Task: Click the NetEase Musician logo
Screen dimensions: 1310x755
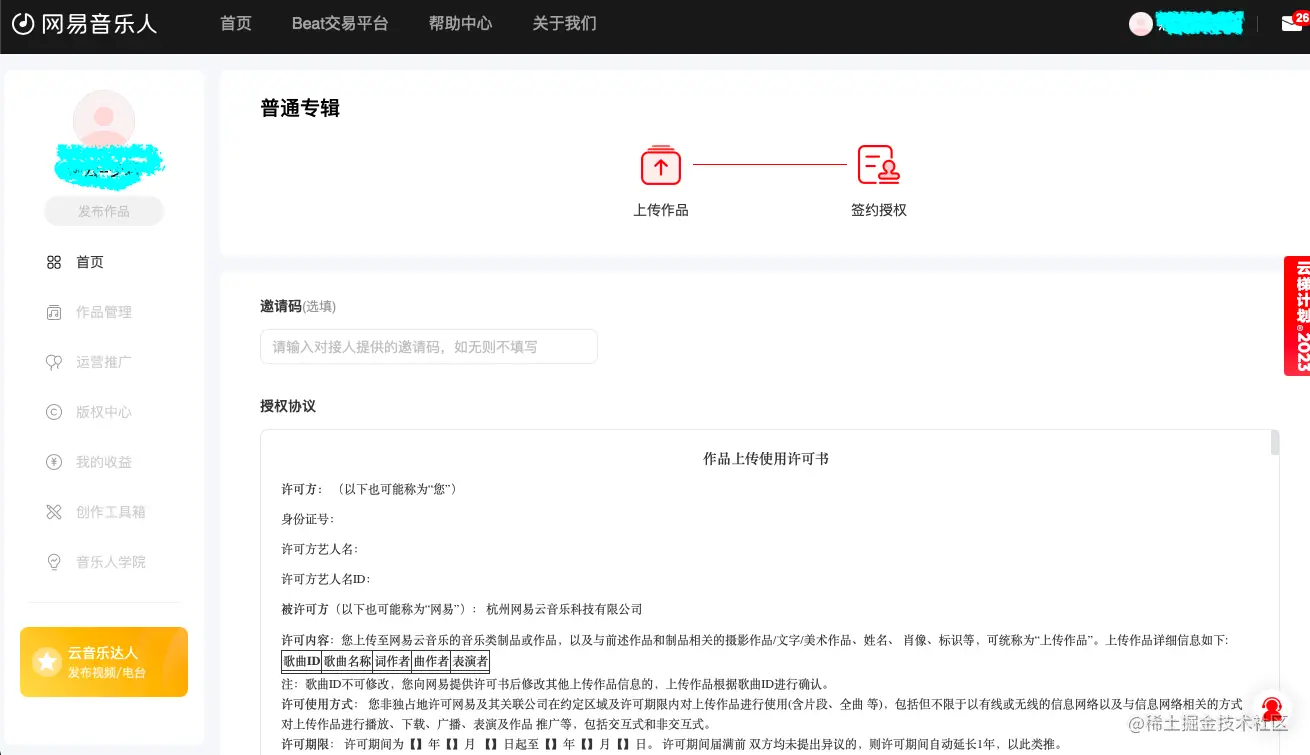Action: tap(85, 24)
